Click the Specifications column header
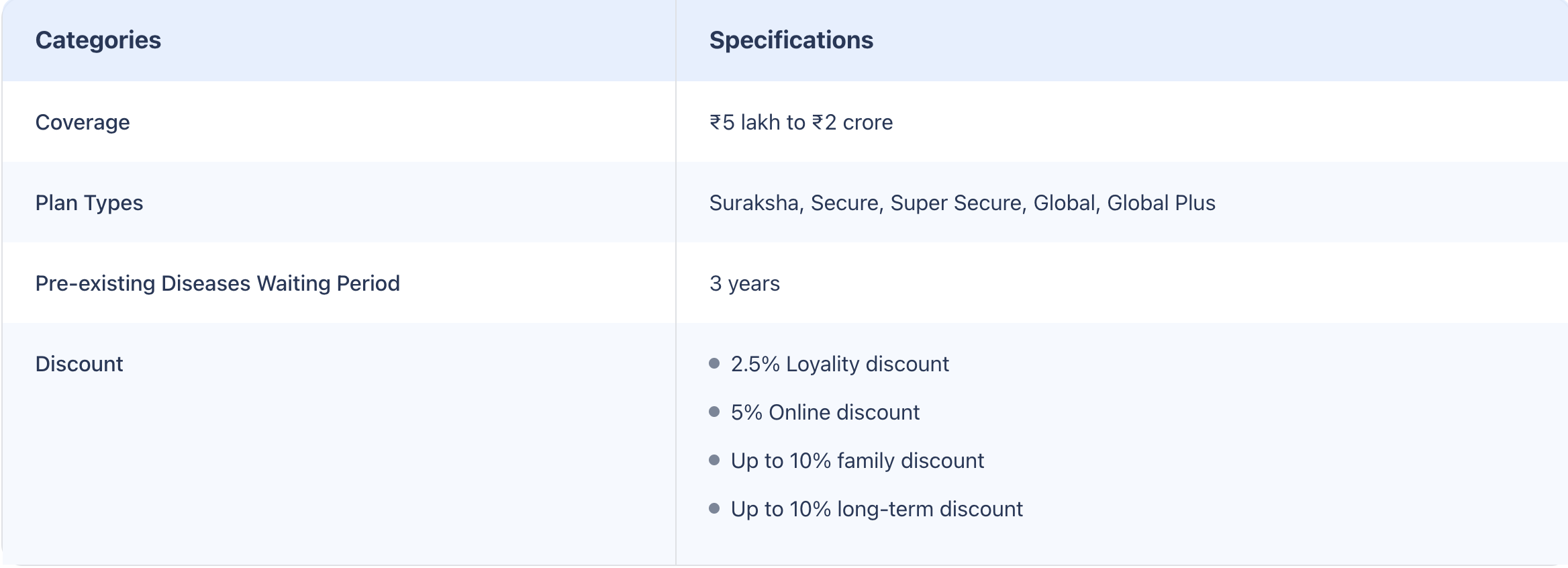The height and width of the screenshot is (568, 1568). (x=791, y=40)
